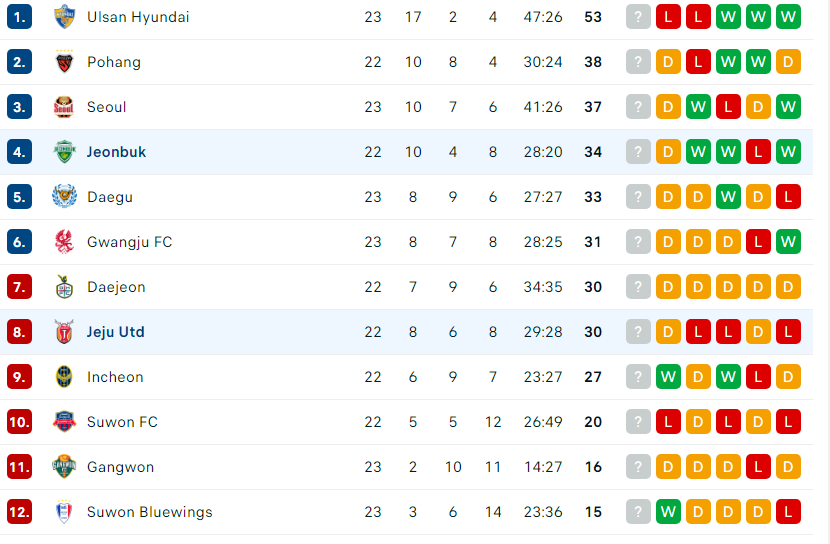Click the Jeonbuk green crest icon
The height and width of the screenshot is (544, 830).
click(65, 152)
